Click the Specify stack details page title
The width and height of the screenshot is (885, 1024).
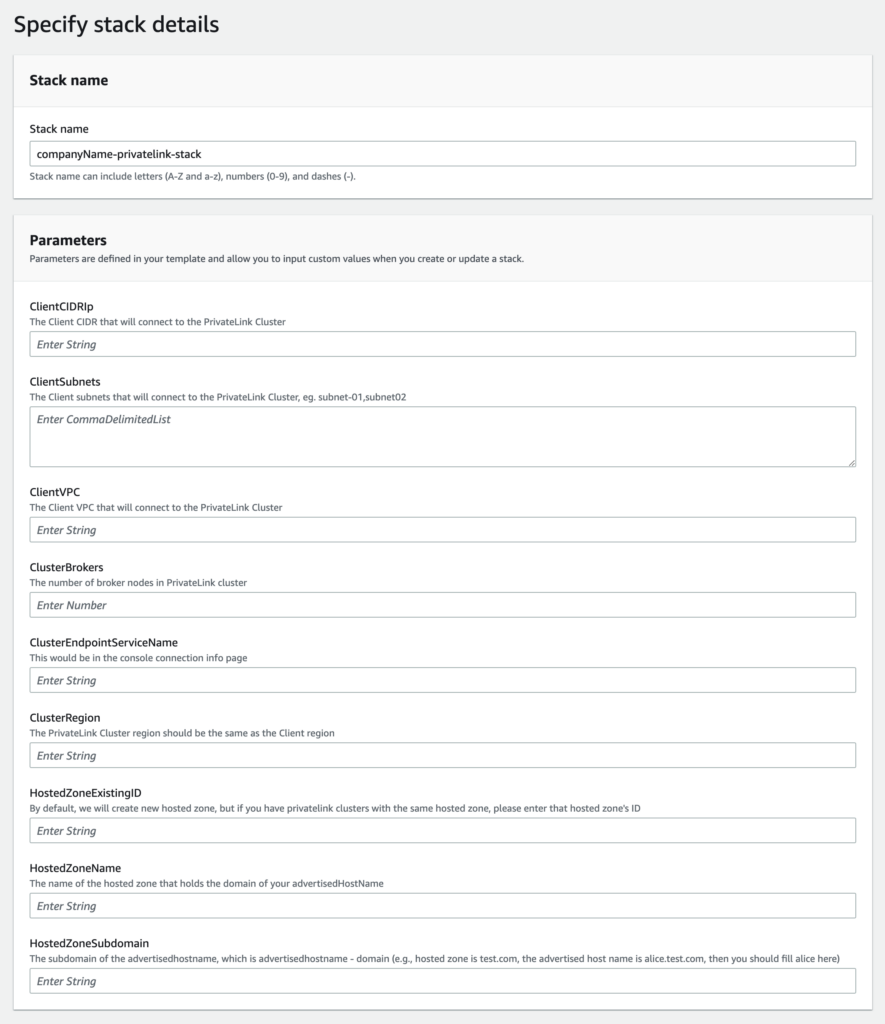point(116,25)
